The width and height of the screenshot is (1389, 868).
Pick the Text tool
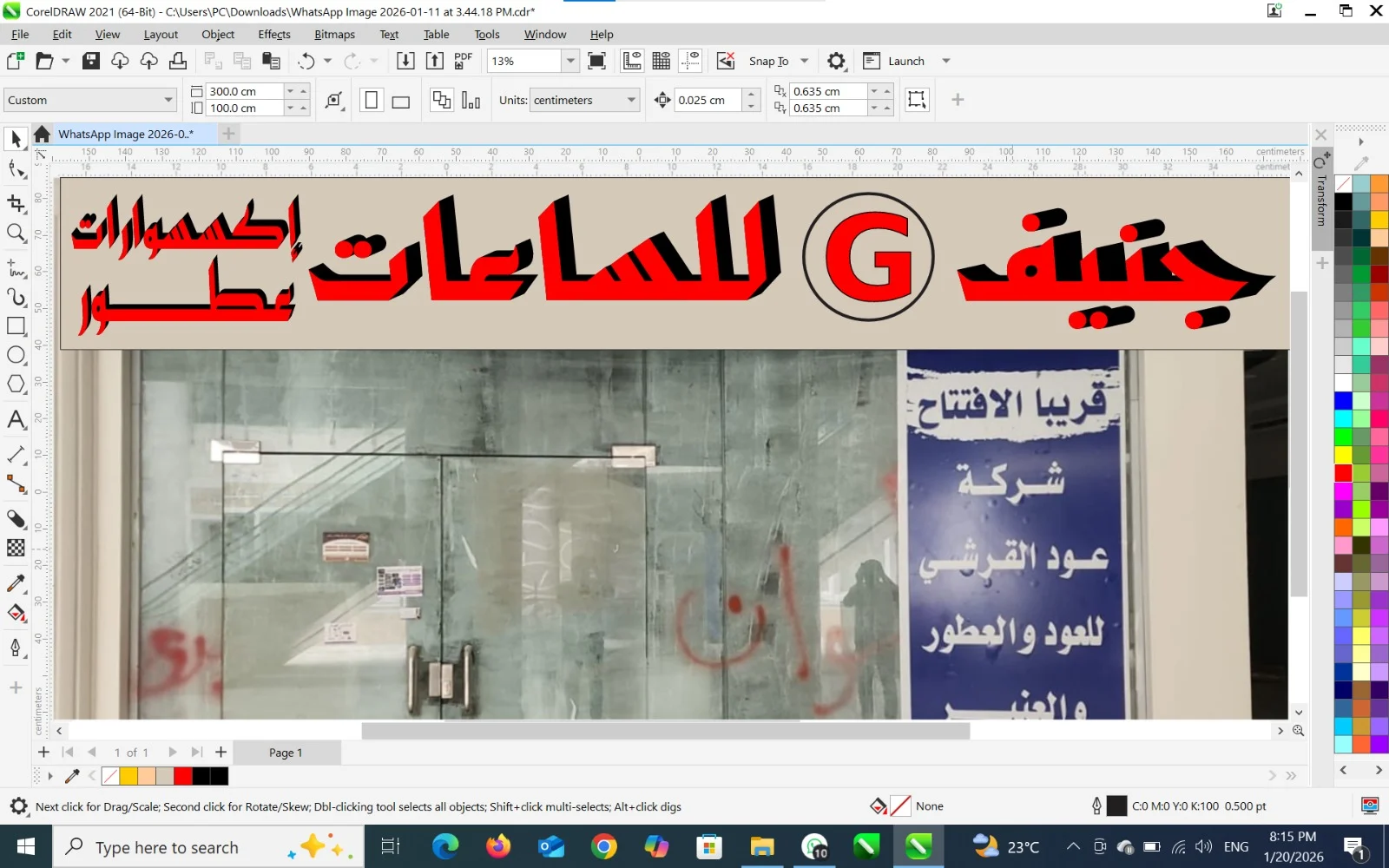(x=16, y=420)
